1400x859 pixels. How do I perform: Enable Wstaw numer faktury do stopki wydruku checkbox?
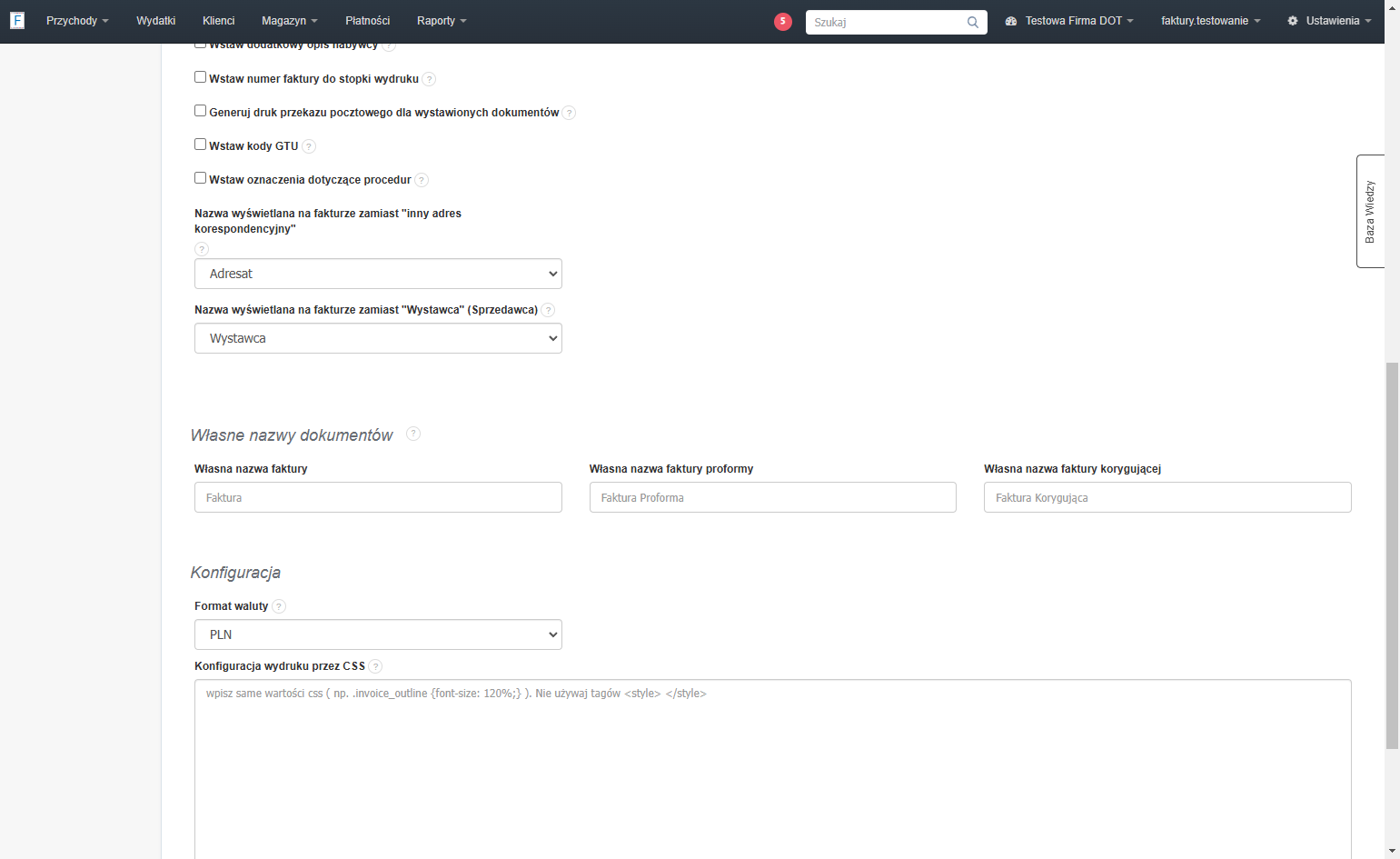[x=201, y=77]
